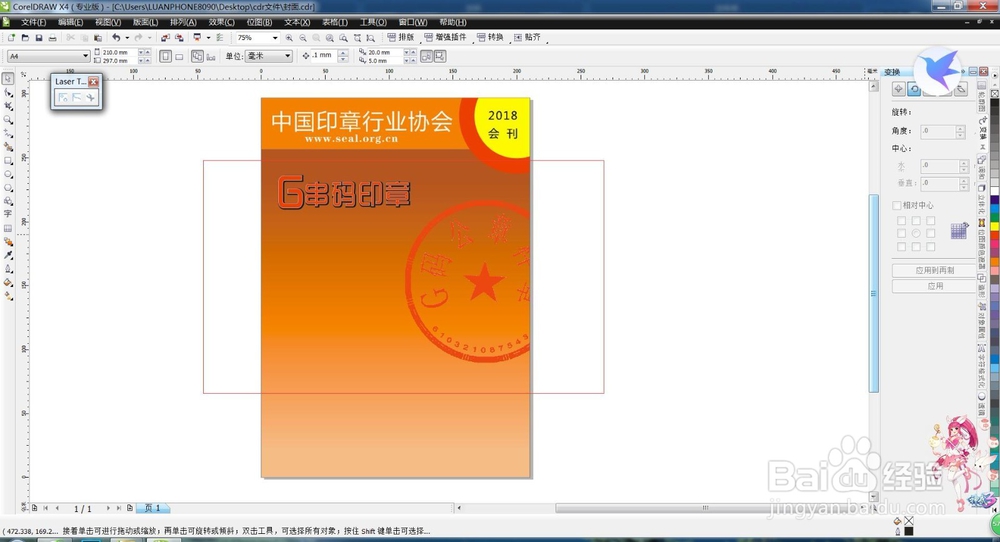Select the Position tab in Transform docker
Screen dimensions: 1000x542
898,89
